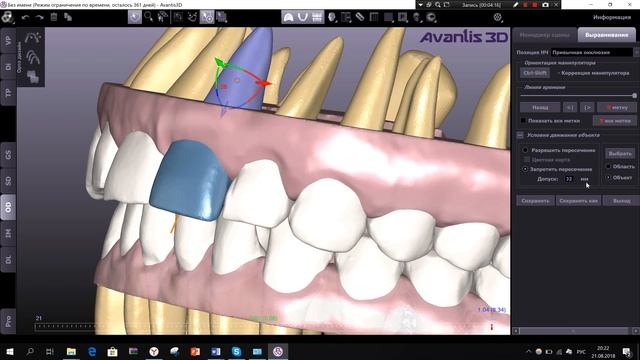
Task: Open the GS side tab
Action: pos(8,155)
